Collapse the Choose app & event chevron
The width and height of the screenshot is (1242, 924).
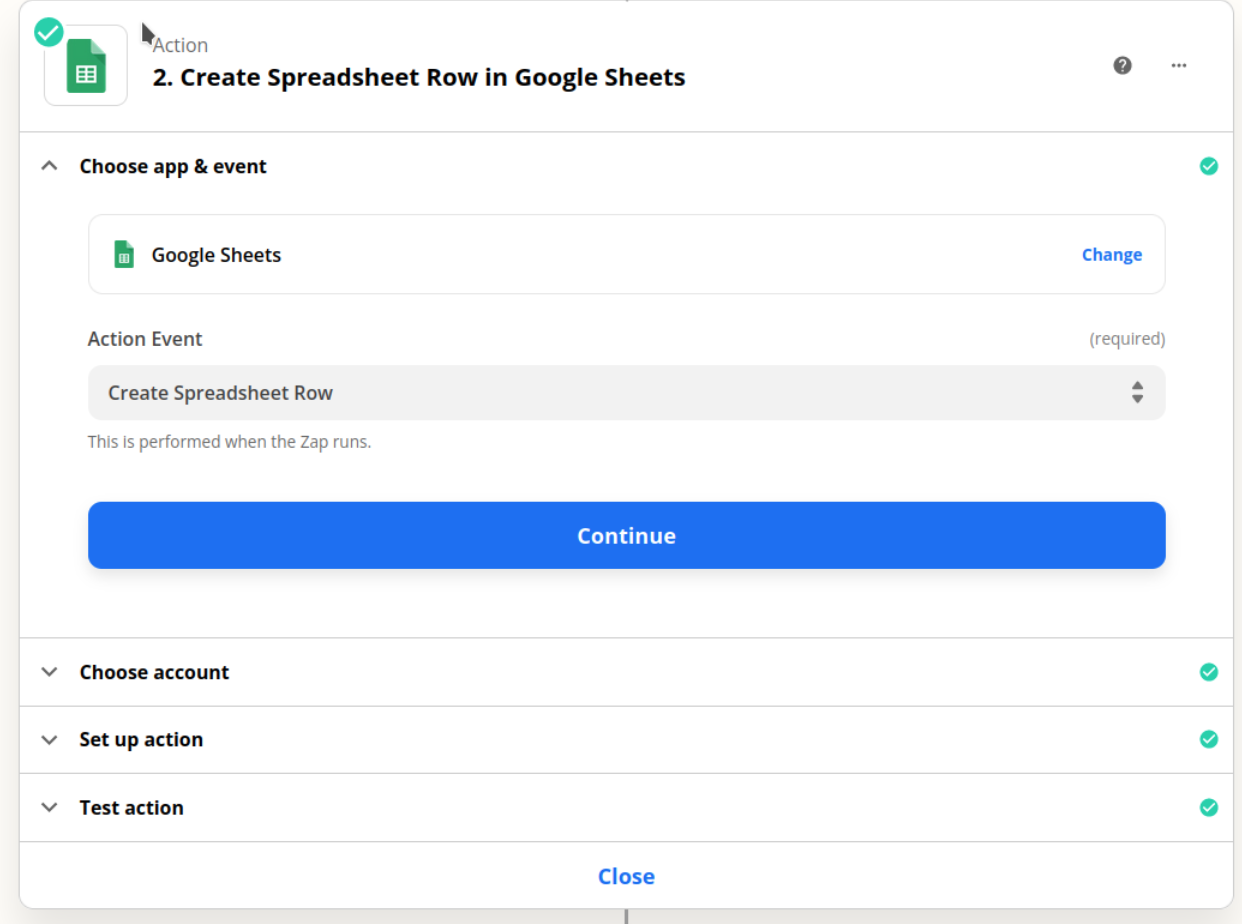coord(49,166)
